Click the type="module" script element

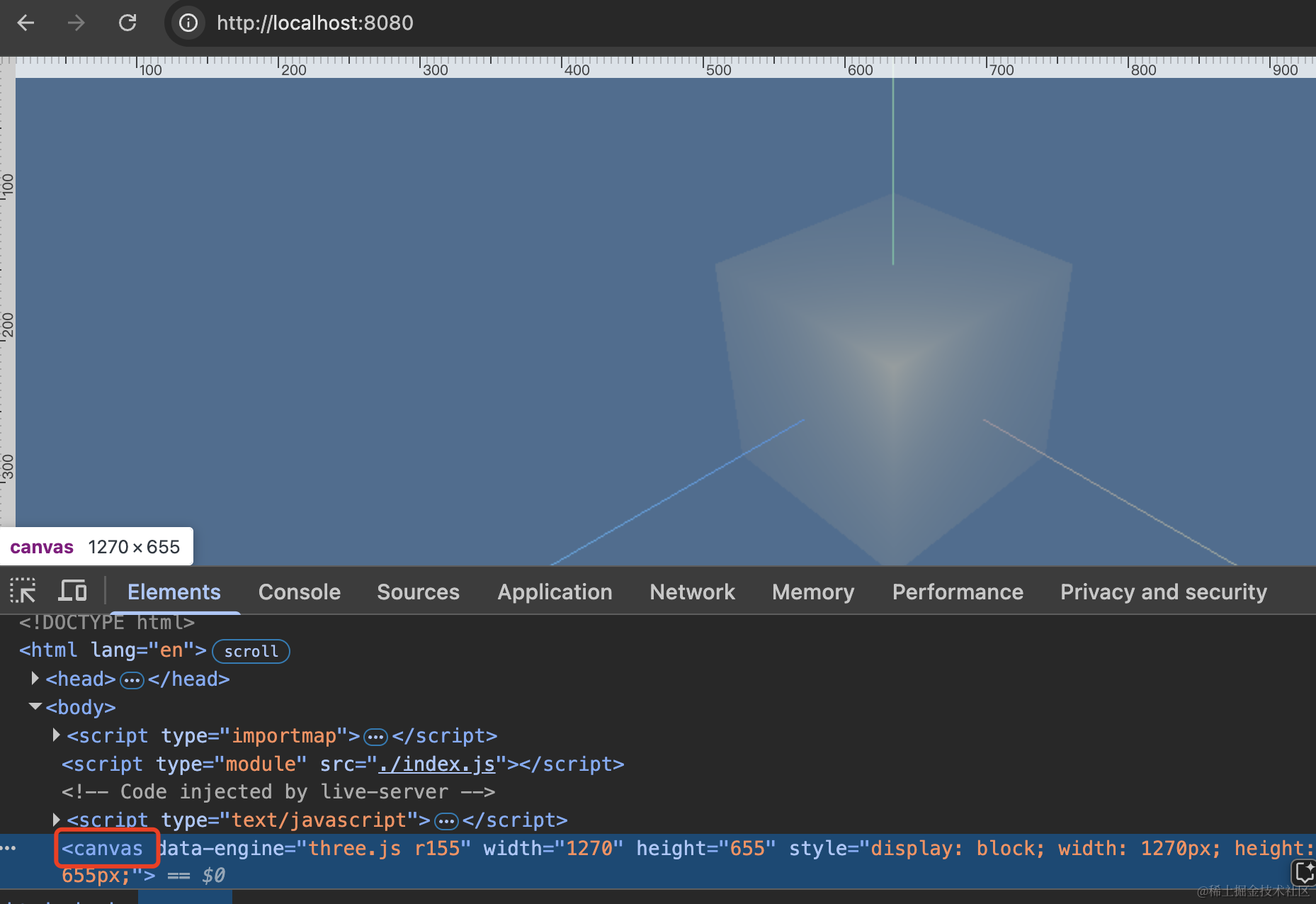tap(343, 764)
